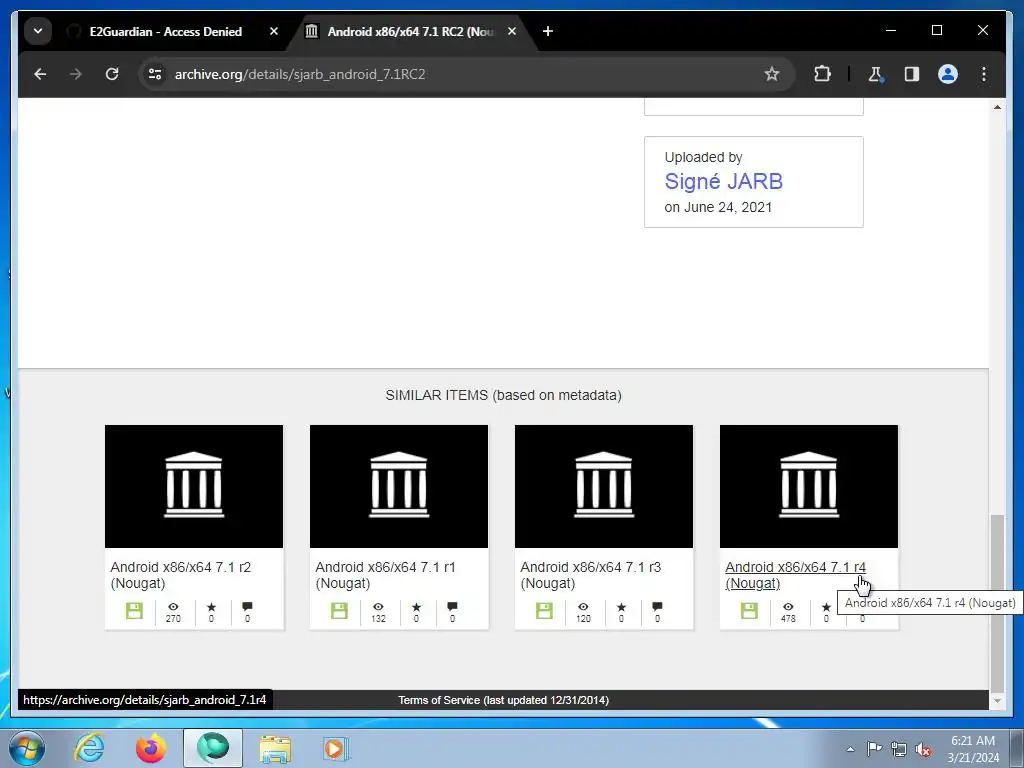Click the reviews comment icon on r2 card
Image resolution: width=1024 pixels, height=768 pixels.
coord(248,607)
